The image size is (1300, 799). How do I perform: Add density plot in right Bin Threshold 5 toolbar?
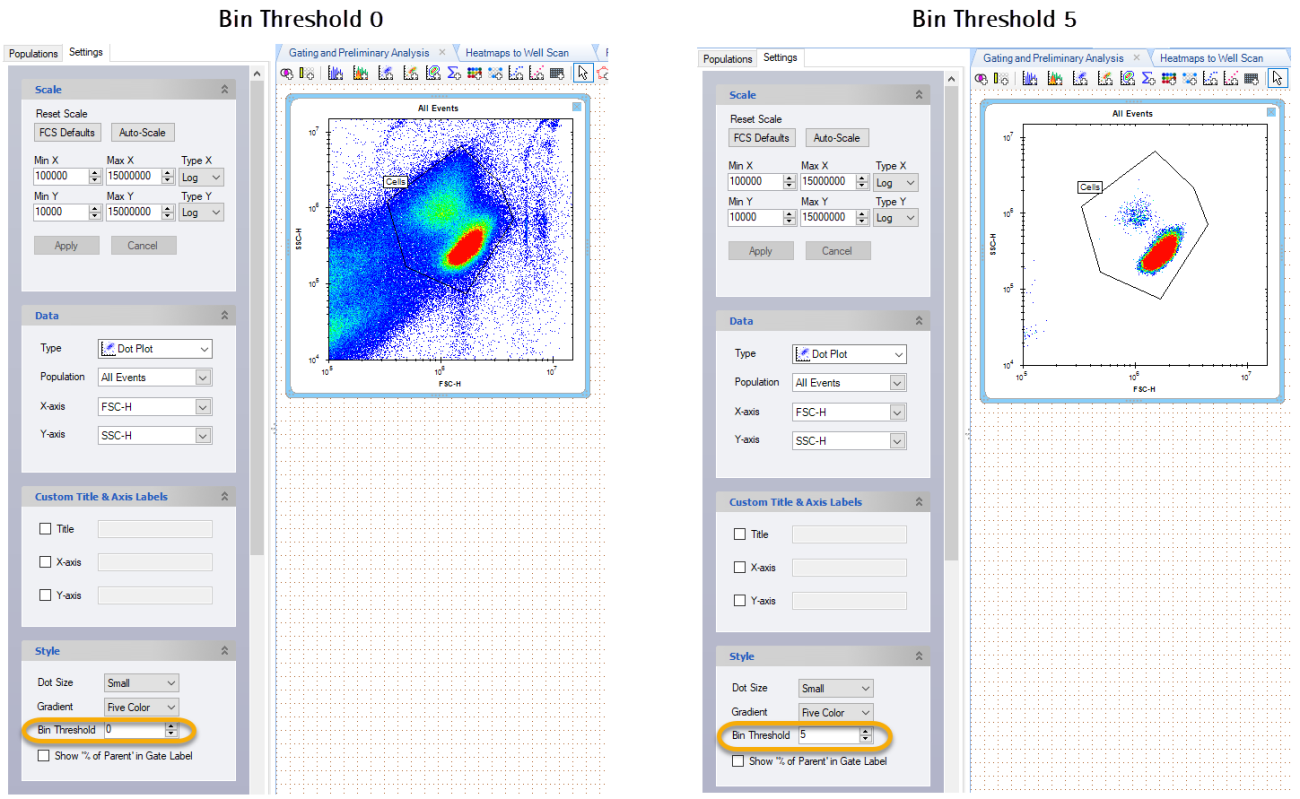point(1104,78)
